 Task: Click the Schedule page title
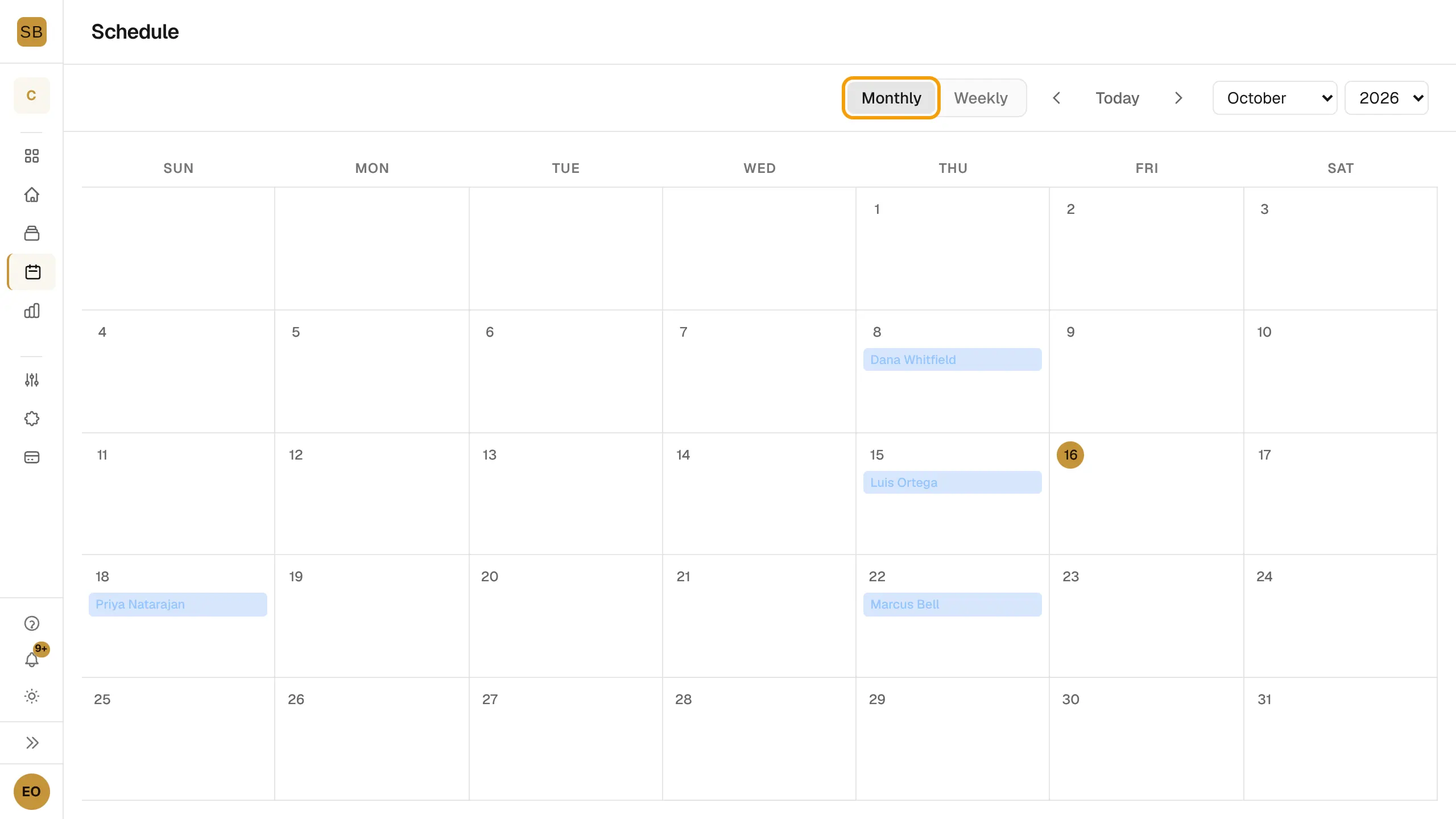(135, 32)
